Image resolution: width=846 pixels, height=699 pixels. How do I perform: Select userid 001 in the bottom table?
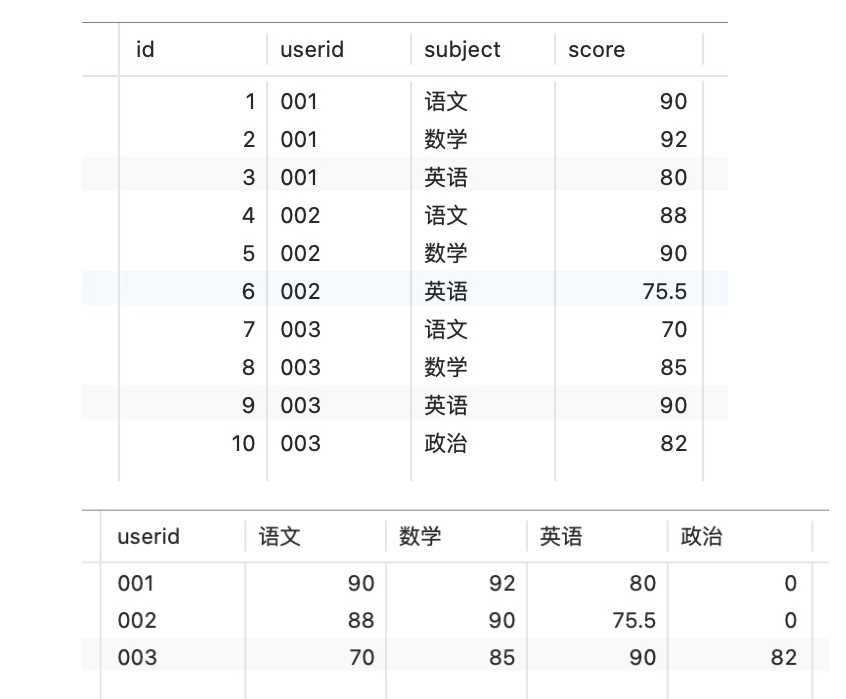(136, 584)
